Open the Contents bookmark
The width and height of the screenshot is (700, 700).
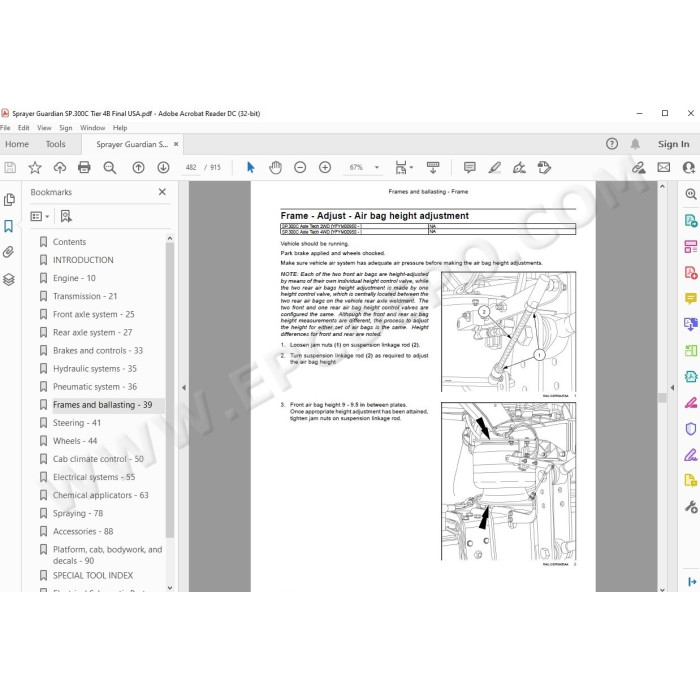point(69,242)
